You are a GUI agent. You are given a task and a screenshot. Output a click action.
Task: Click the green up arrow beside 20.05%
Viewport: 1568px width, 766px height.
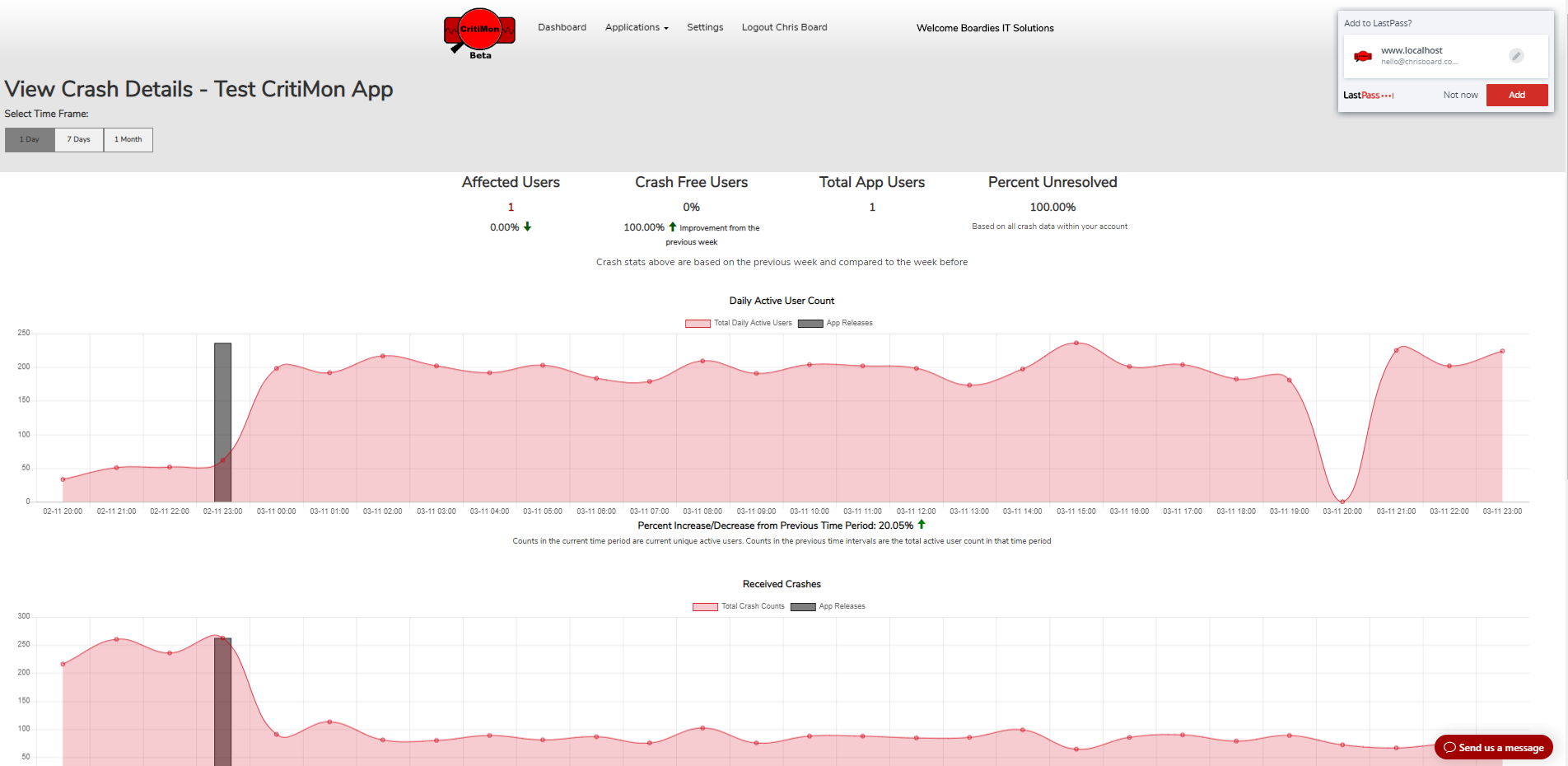tap(922, 525)
